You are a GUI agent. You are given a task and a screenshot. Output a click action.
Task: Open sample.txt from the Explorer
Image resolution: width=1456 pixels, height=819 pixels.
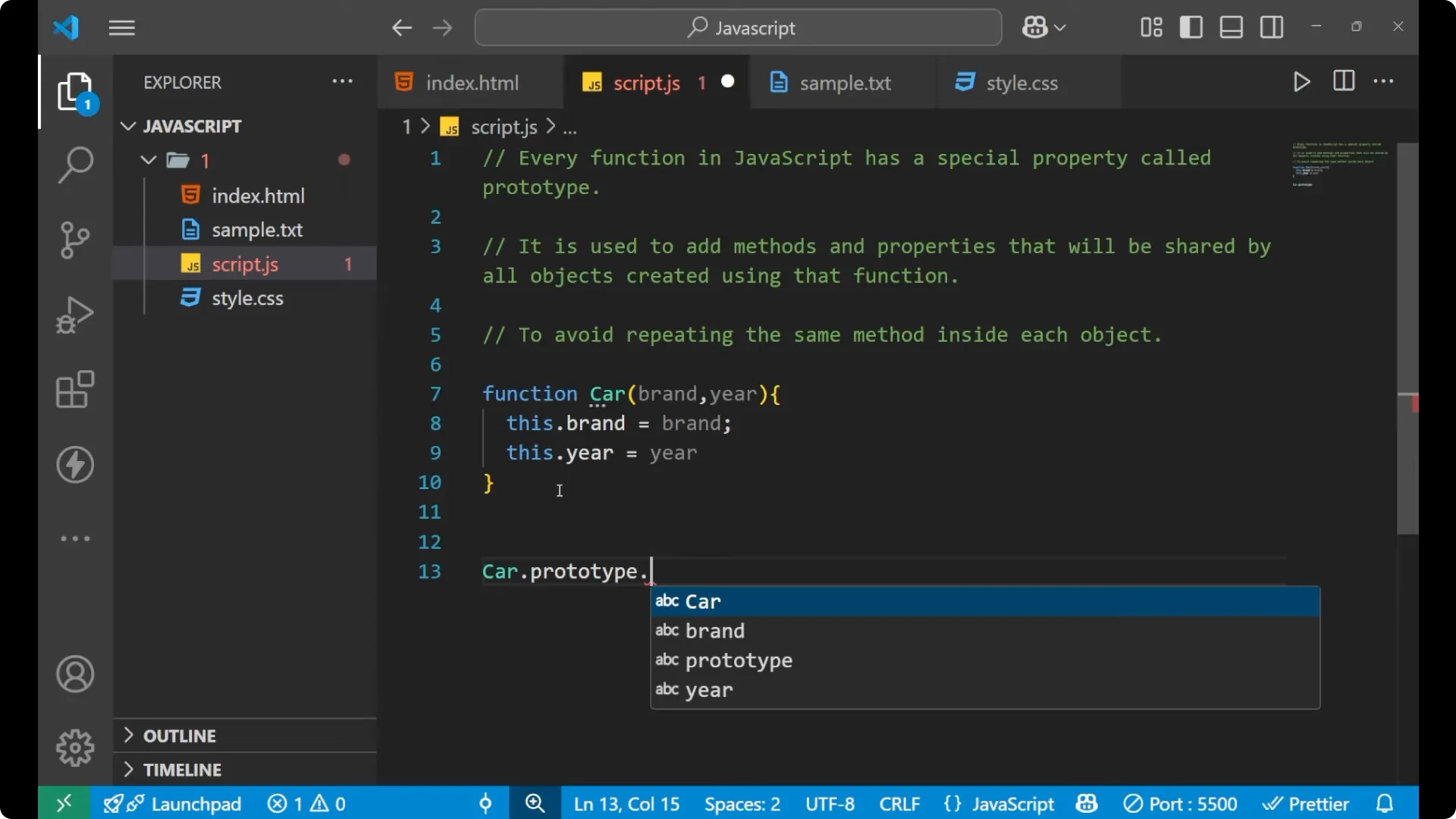pos(258,229)
